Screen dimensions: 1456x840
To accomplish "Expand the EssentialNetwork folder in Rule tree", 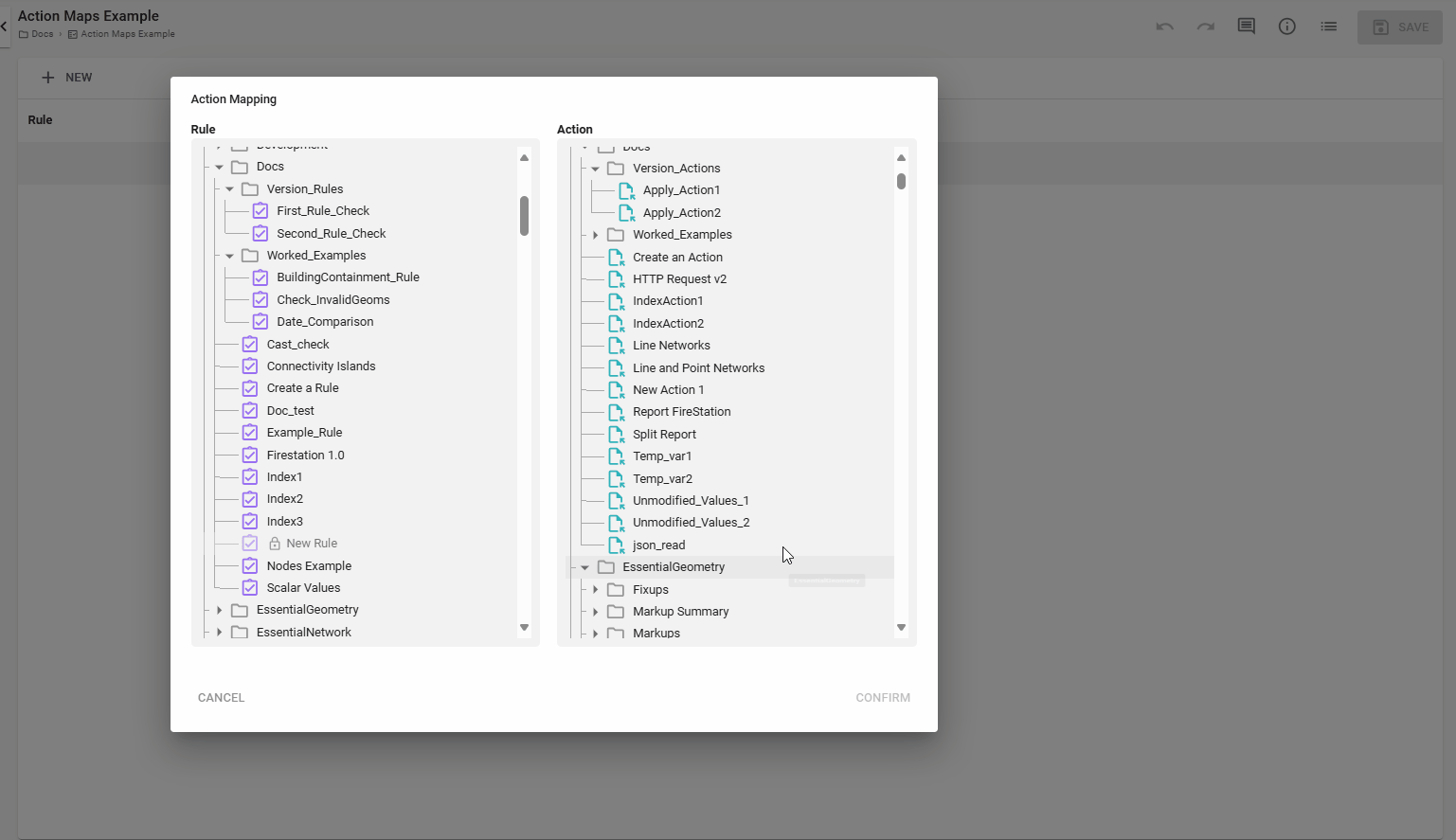I will coord(219,633).
